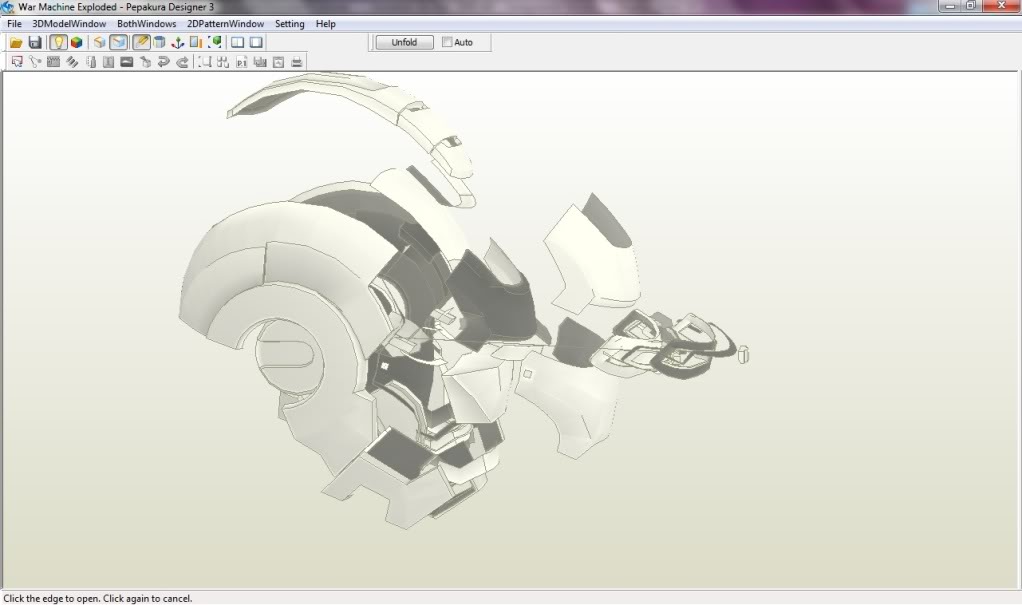Click the bar-chart style toolbar icon

(260, 62)
